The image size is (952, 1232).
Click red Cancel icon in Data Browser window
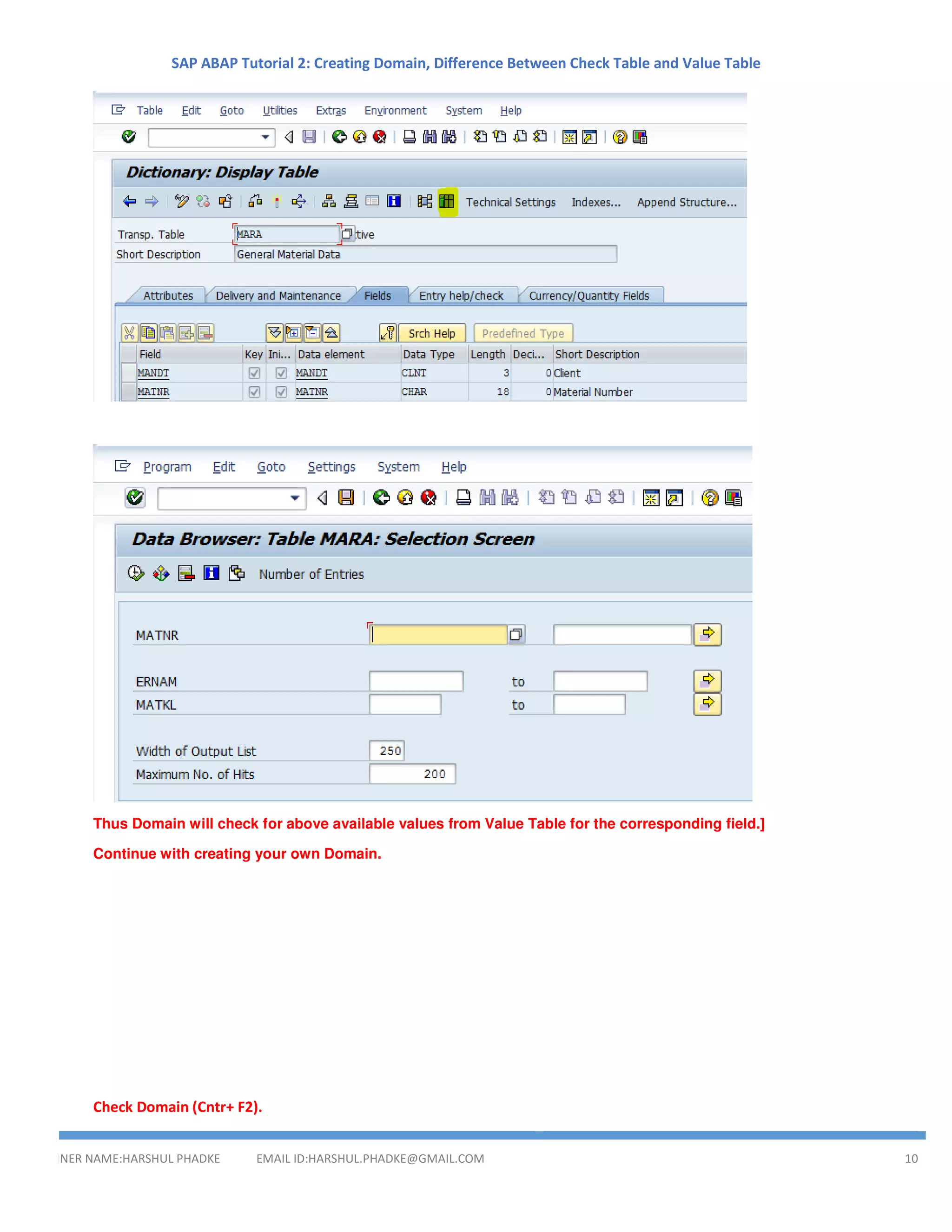pyautogui.click(x=429, y=497)
